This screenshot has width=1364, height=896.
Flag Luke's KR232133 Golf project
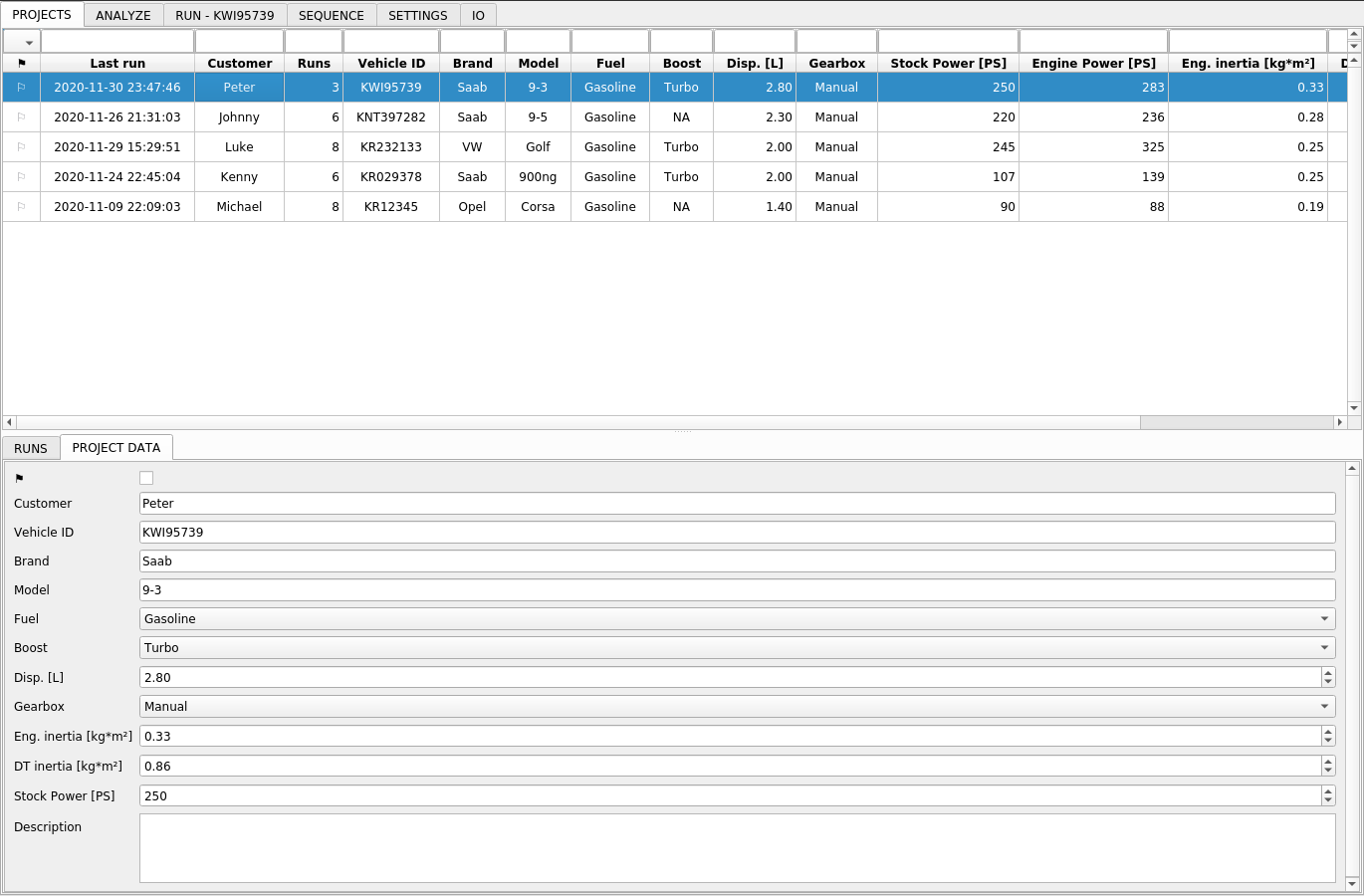(x=21, y=146)
